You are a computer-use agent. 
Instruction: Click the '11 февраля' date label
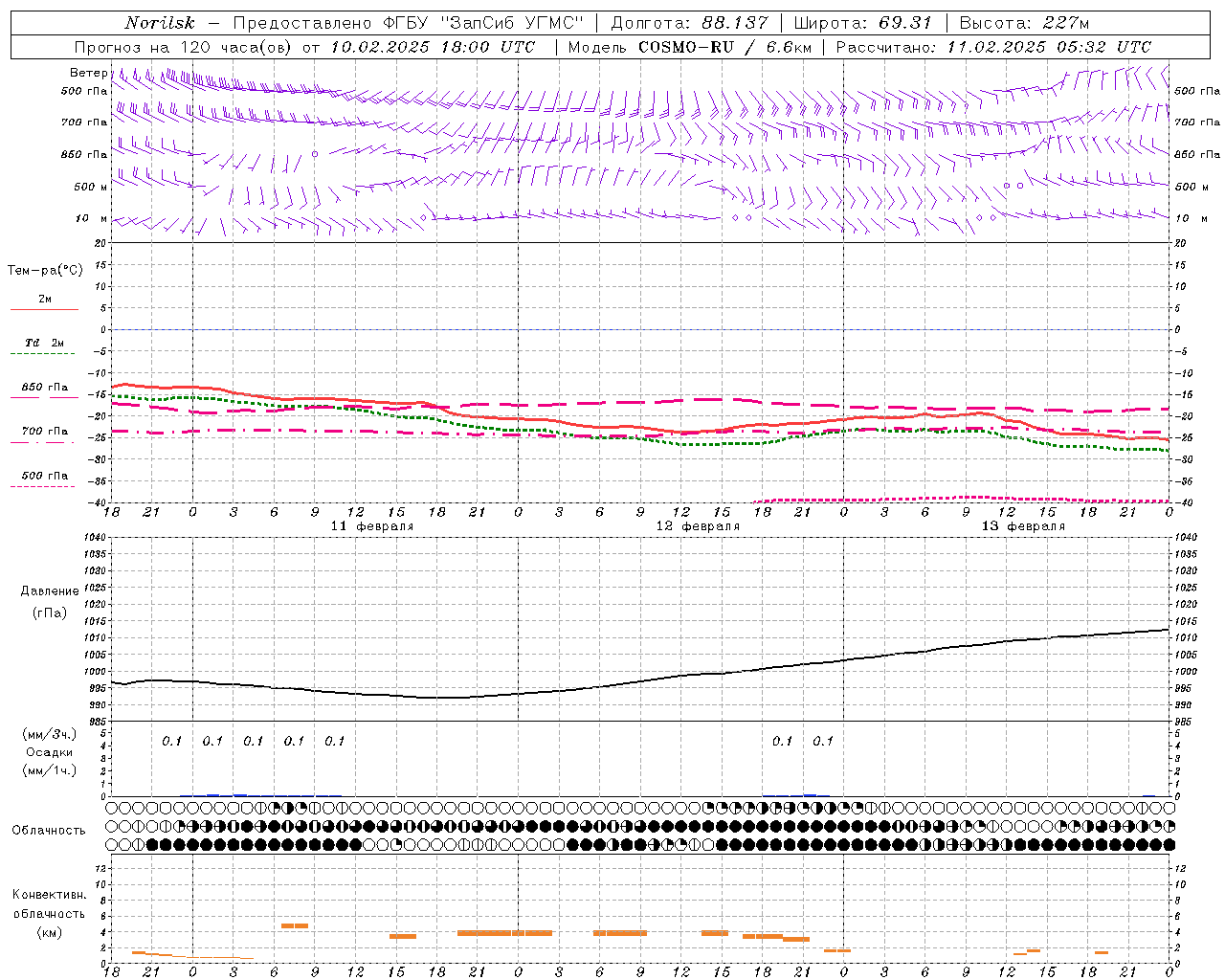coord(372,526)
